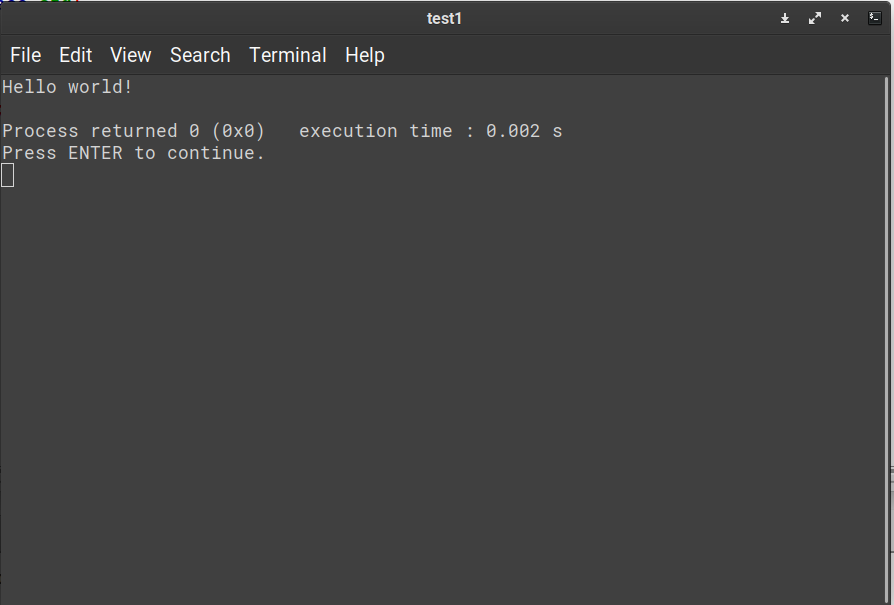Click the maximize expand icon

[x=815, y=18]
